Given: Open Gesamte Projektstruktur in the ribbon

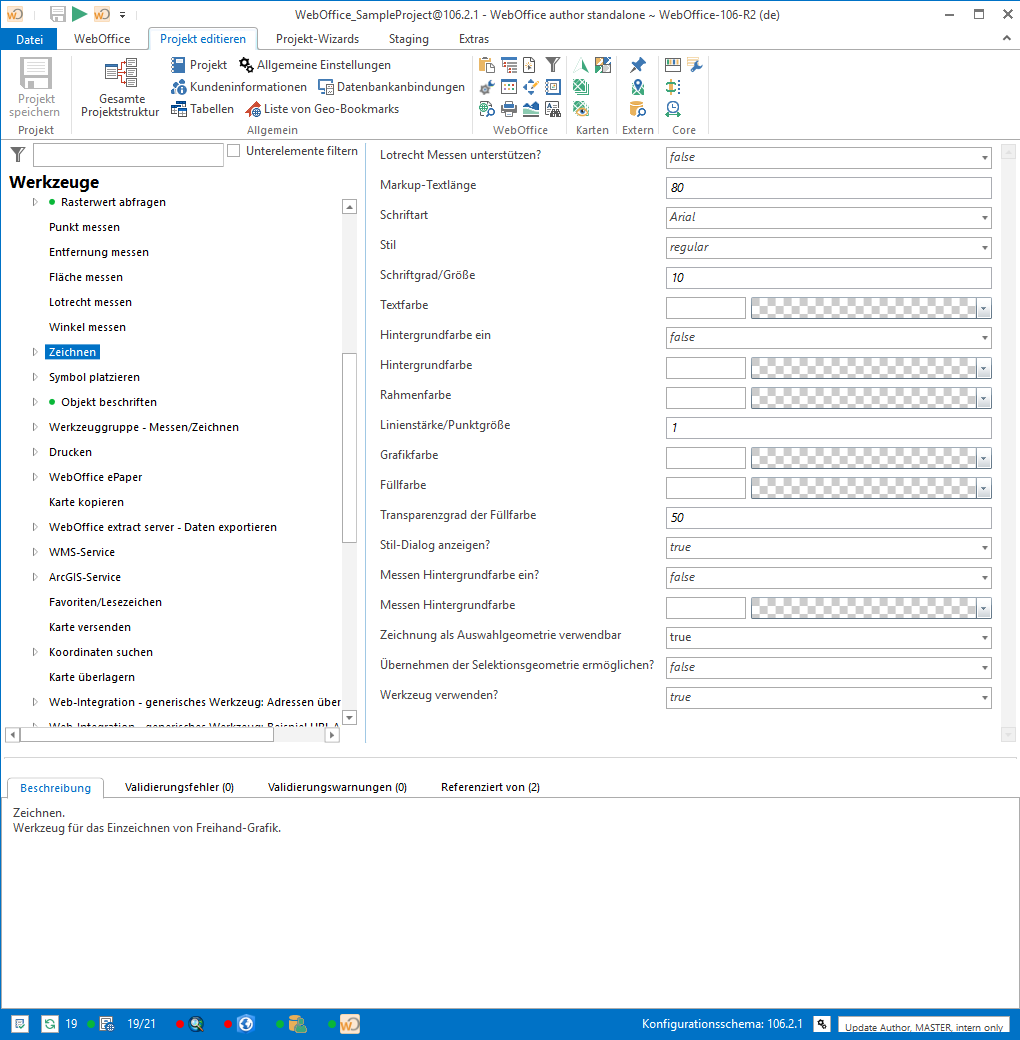Looking at the screenshot, I should coord(121,89).
